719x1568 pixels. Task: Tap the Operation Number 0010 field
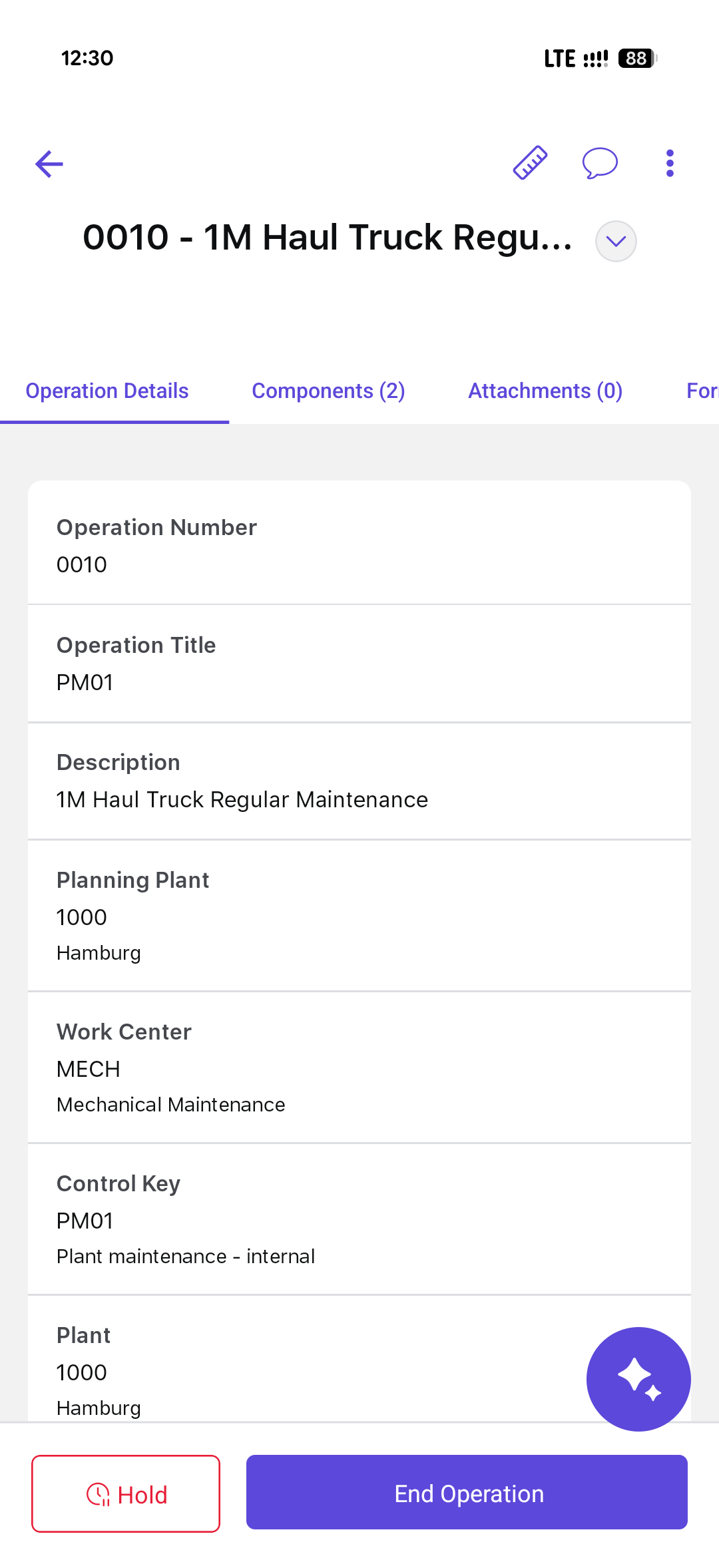tap(359, 546)
